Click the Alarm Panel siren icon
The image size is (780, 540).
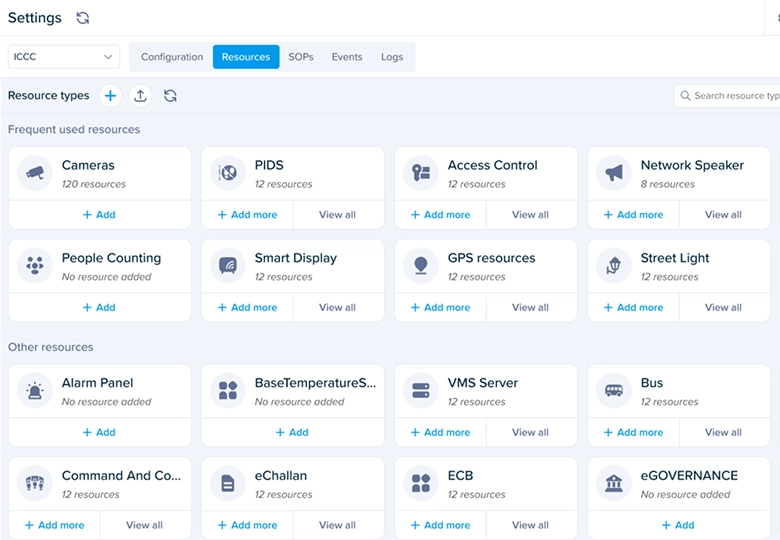(x=35, y=390)
